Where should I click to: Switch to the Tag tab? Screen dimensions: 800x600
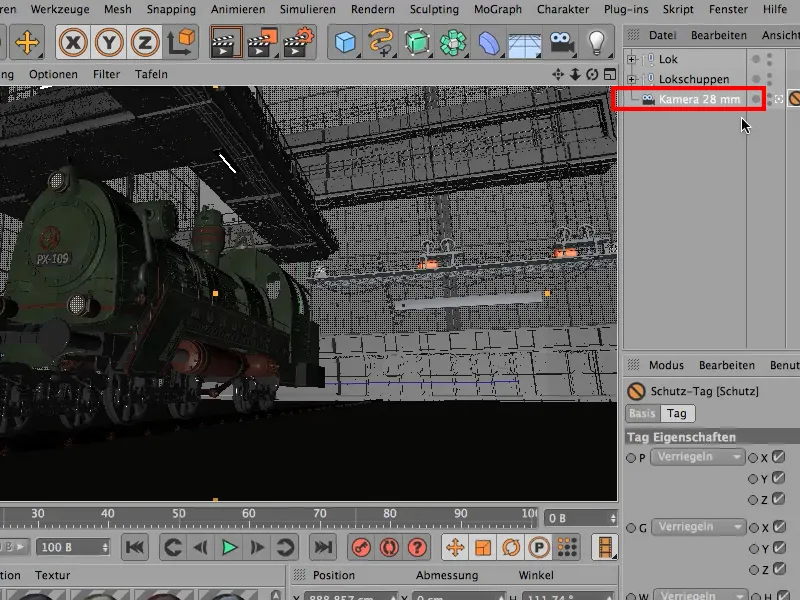pyautogui.click(x=677, y=414)
